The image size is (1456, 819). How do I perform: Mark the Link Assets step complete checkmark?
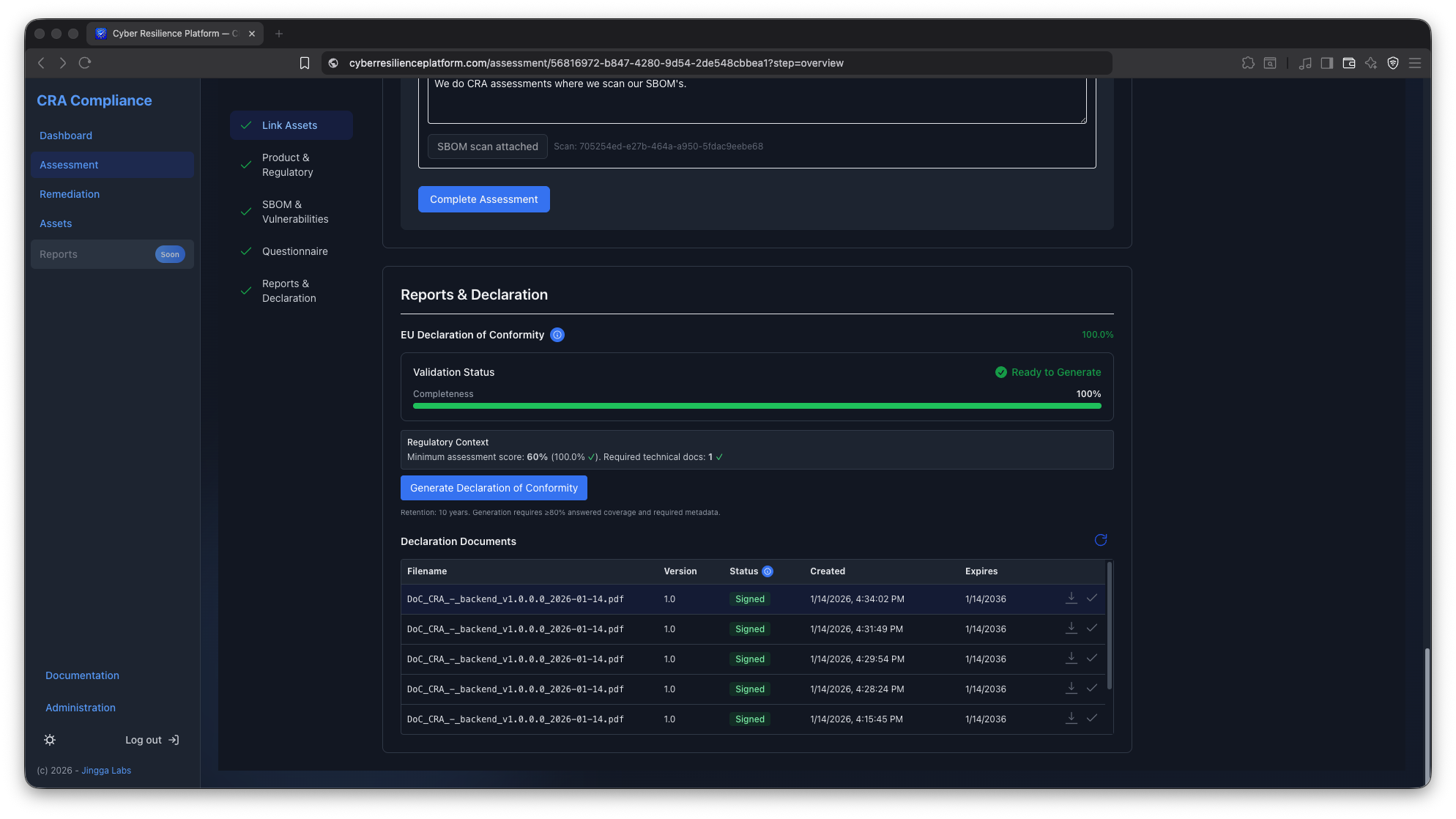coord(246,125)
